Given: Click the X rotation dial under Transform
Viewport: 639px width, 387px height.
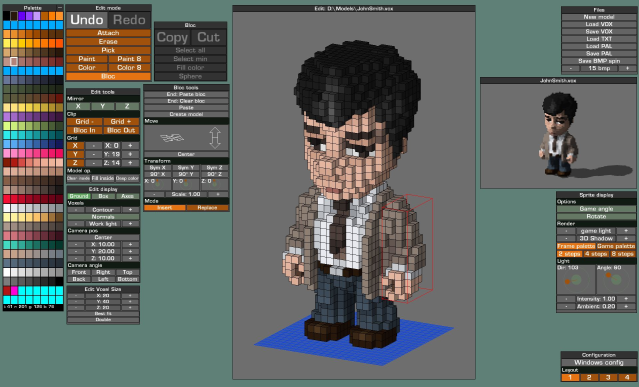Looking at the screenshot, I should [x=157, y=184].
